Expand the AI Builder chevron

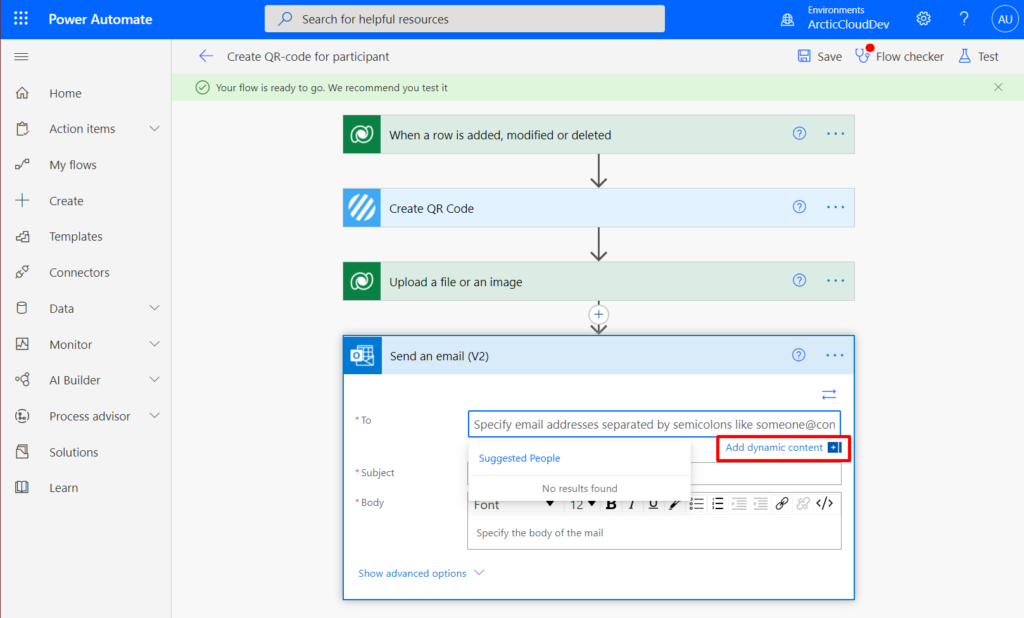154,380
